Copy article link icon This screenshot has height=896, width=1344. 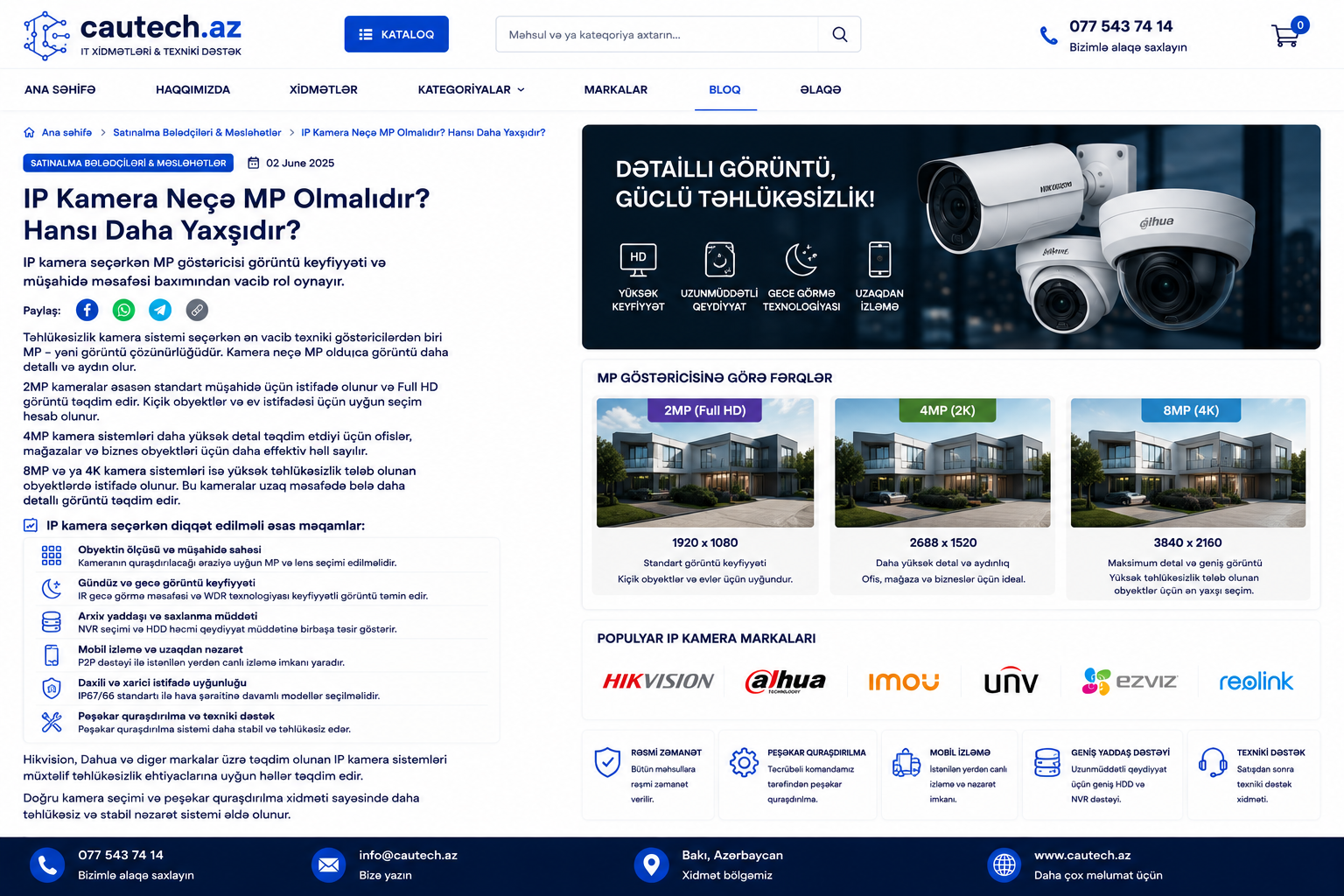[x=197, y=310]
